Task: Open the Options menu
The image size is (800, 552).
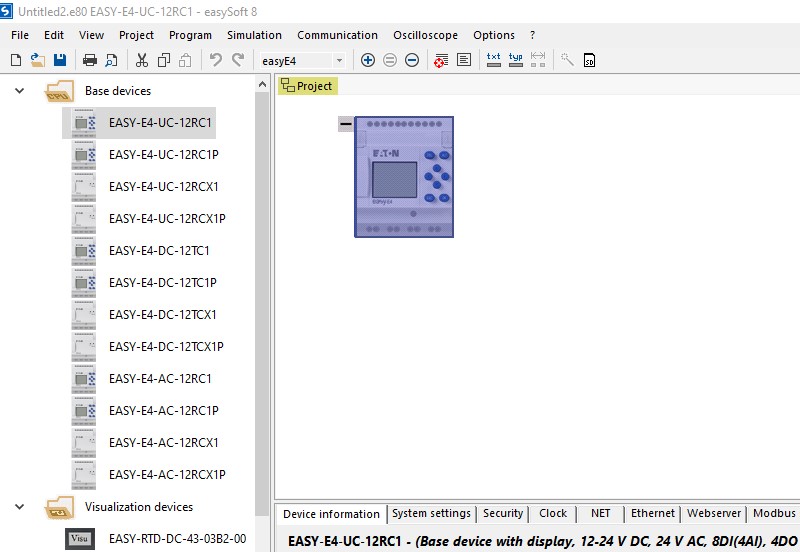Action: point(493,35)
